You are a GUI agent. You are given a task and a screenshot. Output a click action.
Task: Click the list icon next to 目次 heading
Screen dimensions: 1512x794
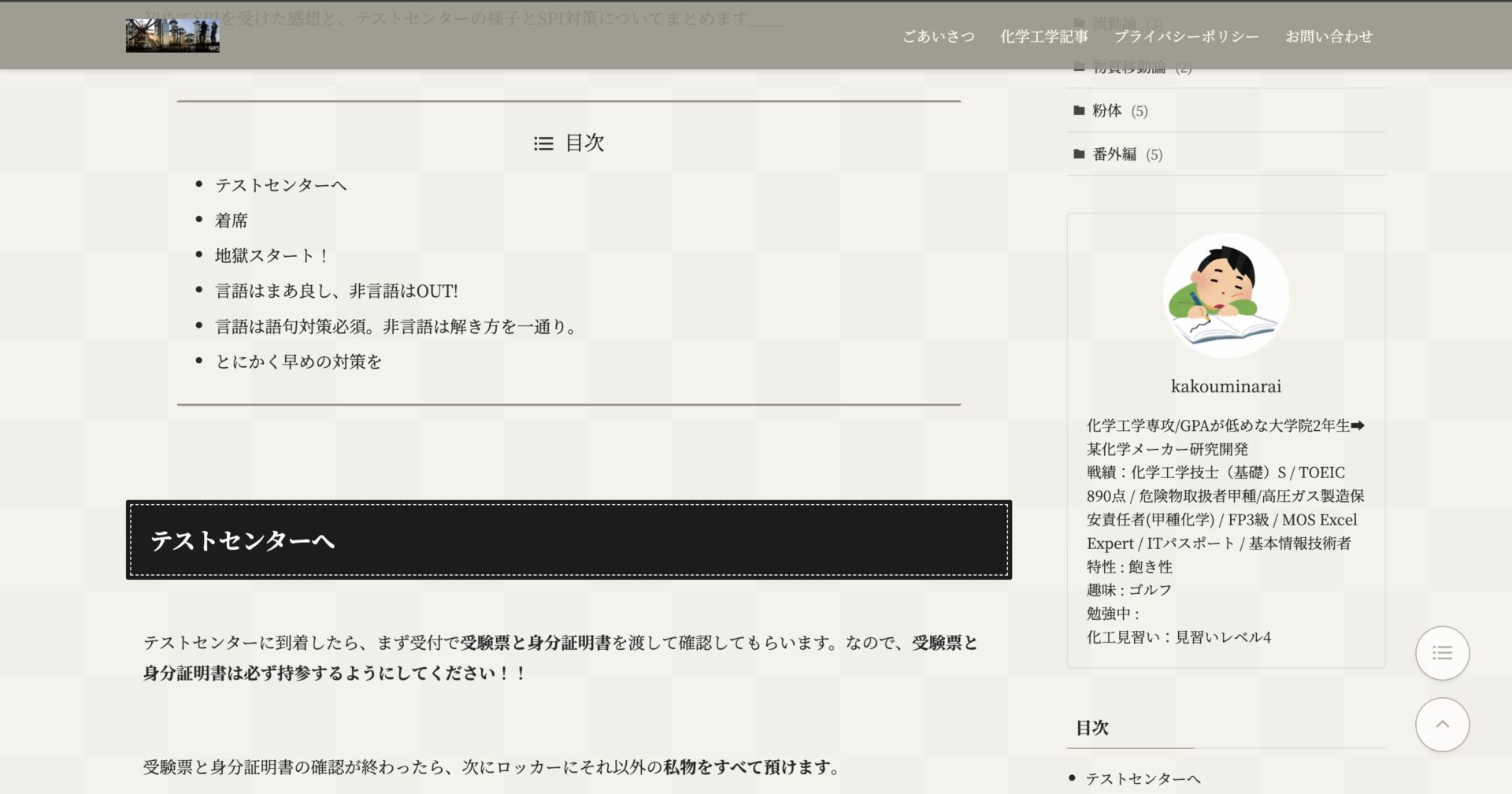point(543,143)
